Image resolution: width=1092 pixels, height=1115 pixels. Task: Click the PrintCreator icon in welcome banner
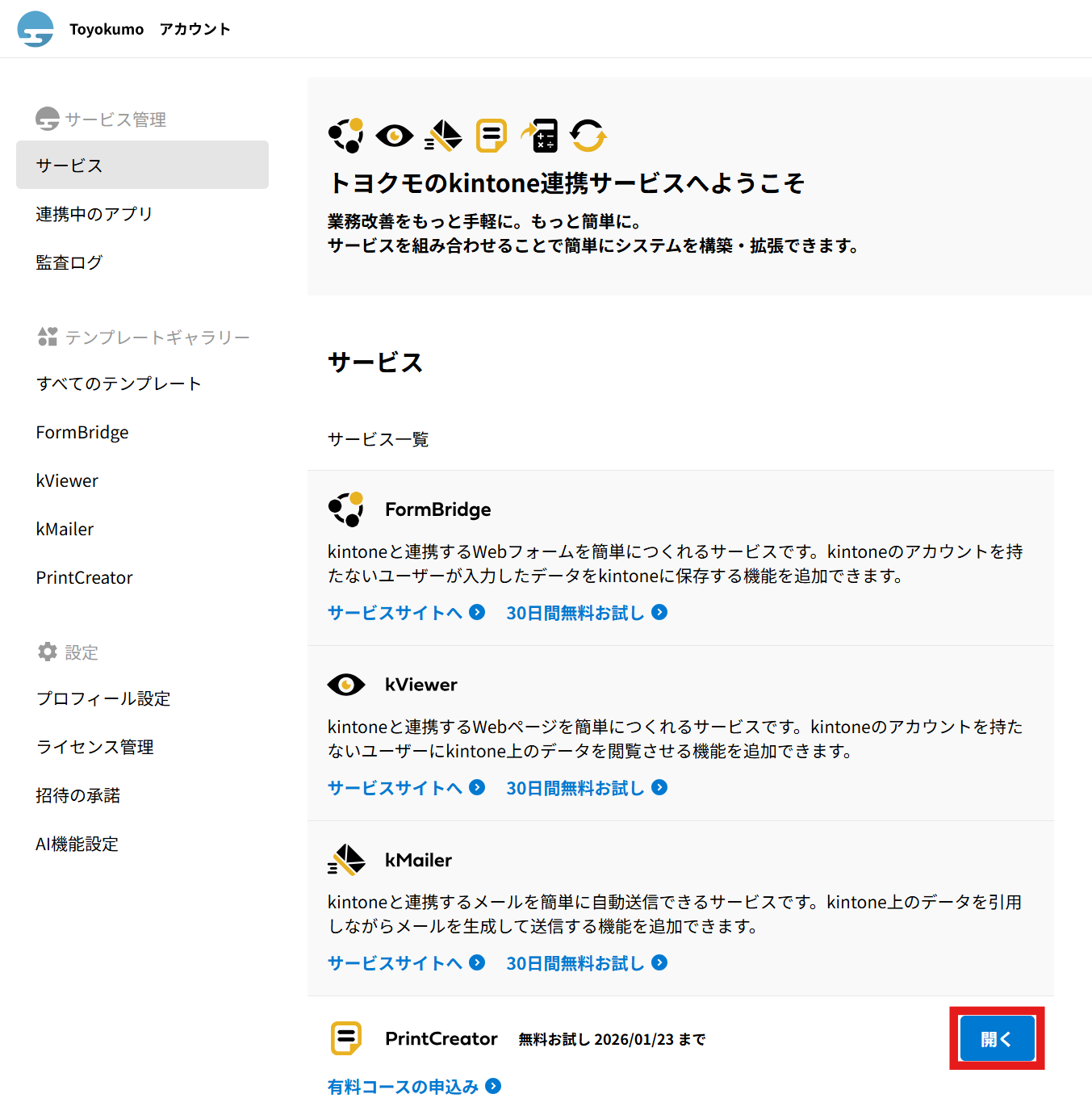click(491, 136)
